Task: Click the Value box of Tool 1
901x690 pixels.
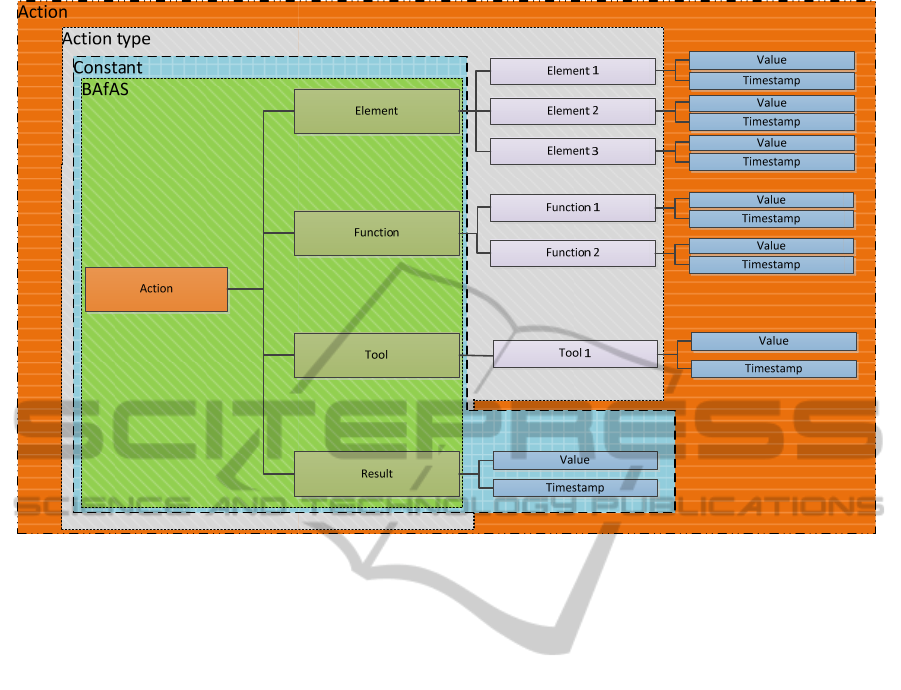Action: [773, 341]
